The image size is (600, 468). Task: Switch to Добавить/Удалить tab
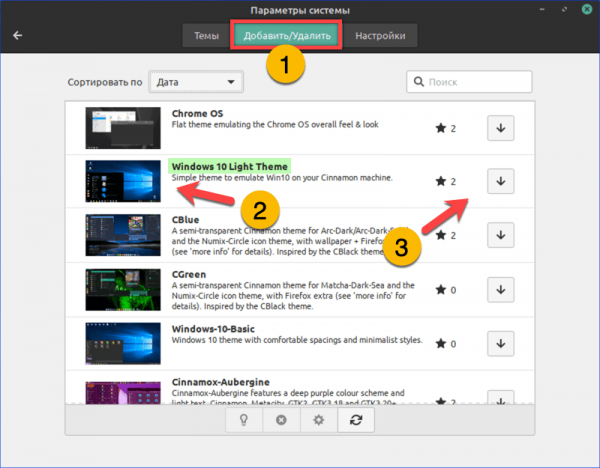coord(287,36)
